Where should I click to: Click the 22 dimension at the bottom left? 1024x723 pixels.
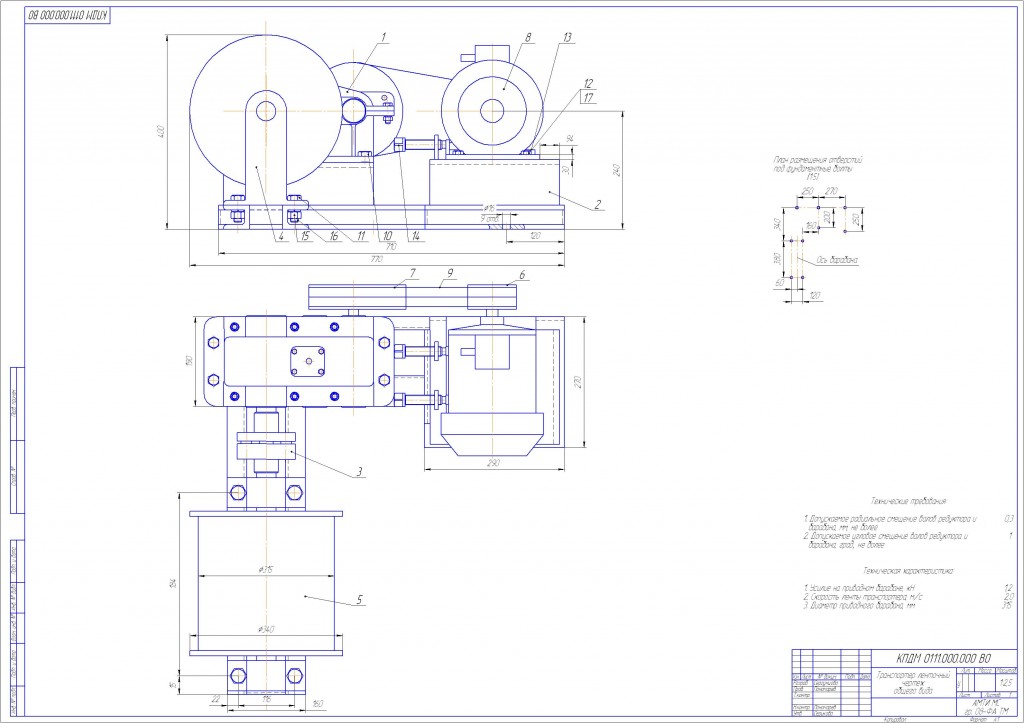(x=216, y=699)
